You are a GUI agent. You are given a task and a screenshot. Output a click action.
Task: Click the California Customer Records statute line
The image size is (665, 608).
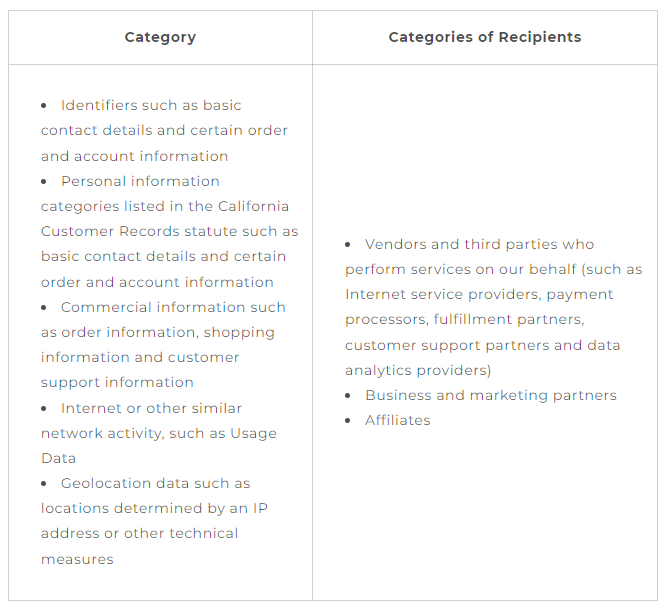tap(170, 231)
